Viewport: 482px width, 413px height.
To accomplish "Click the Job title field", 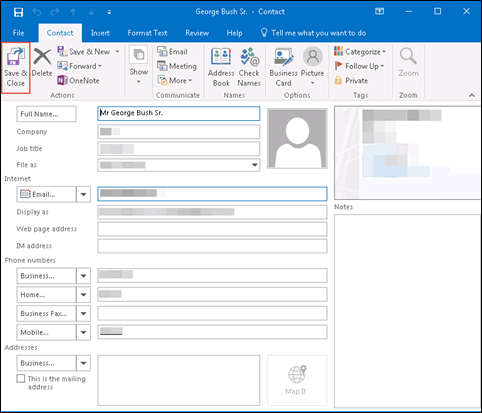I will pos(179,149).
